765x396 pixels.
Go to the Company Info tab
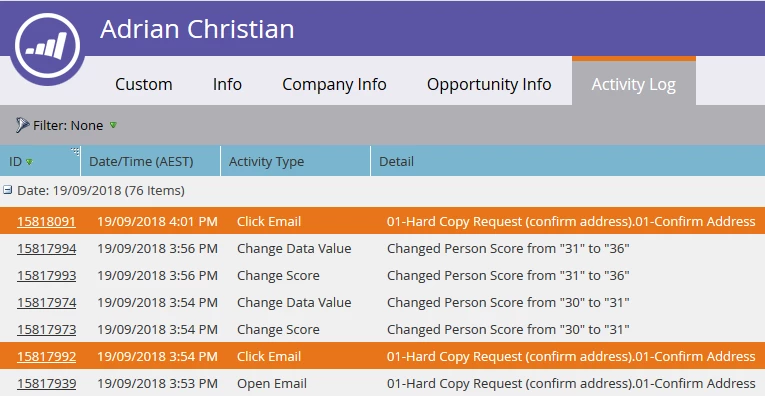(x=334, y=84)
